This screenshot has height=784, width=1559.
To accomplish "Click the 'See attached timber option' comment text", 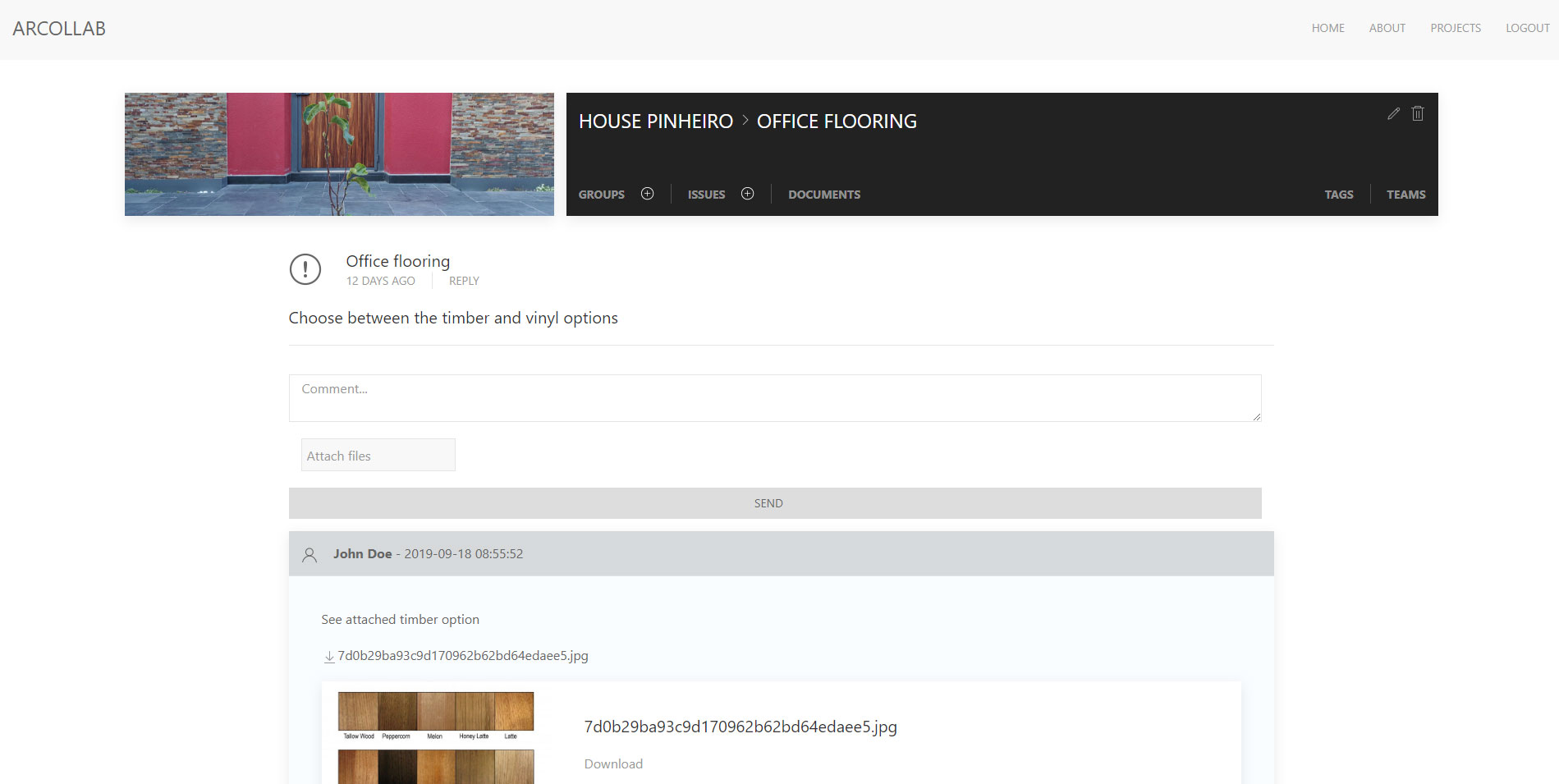I will (400, 620).
